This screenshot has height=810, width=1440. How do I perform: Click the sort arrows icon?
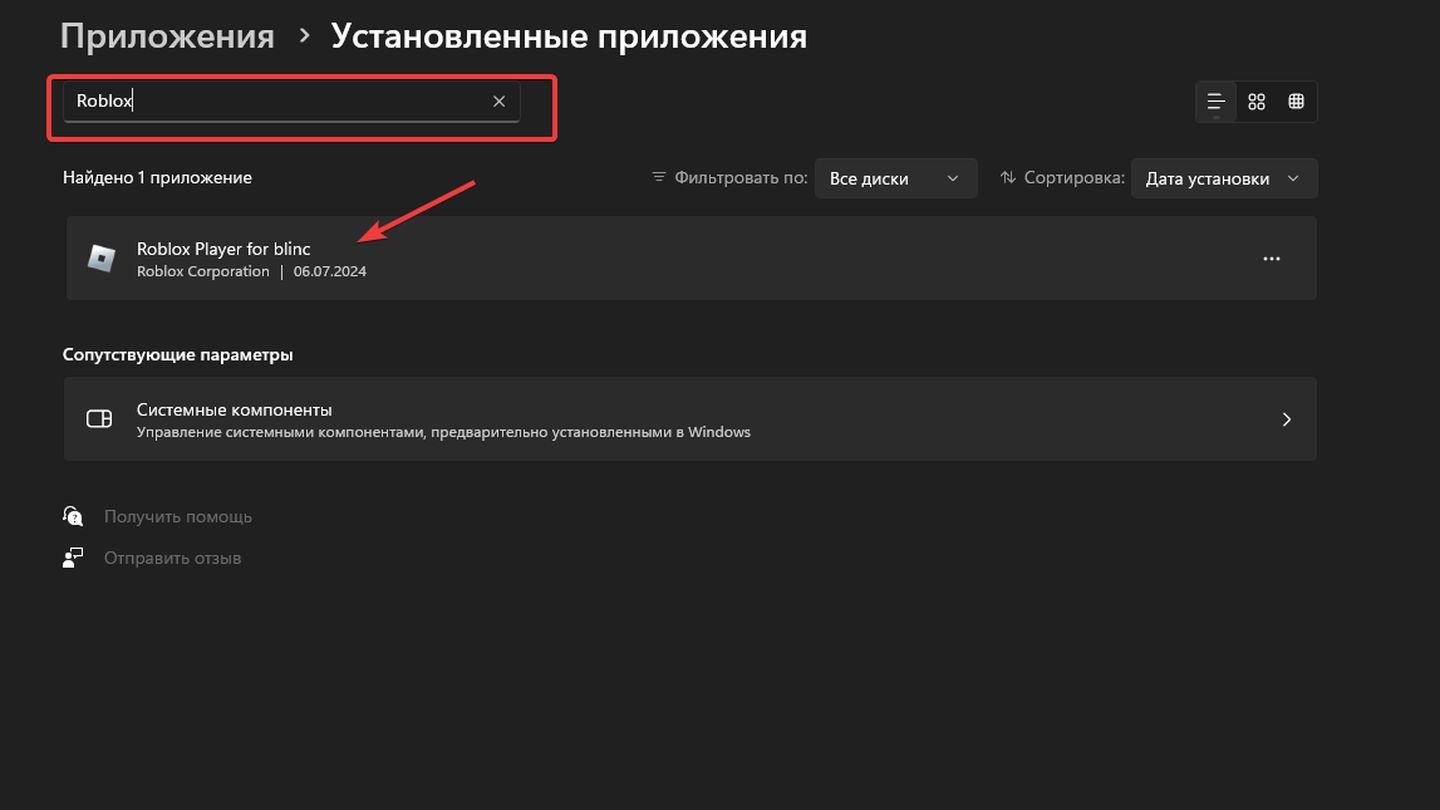coord(1008,177)
